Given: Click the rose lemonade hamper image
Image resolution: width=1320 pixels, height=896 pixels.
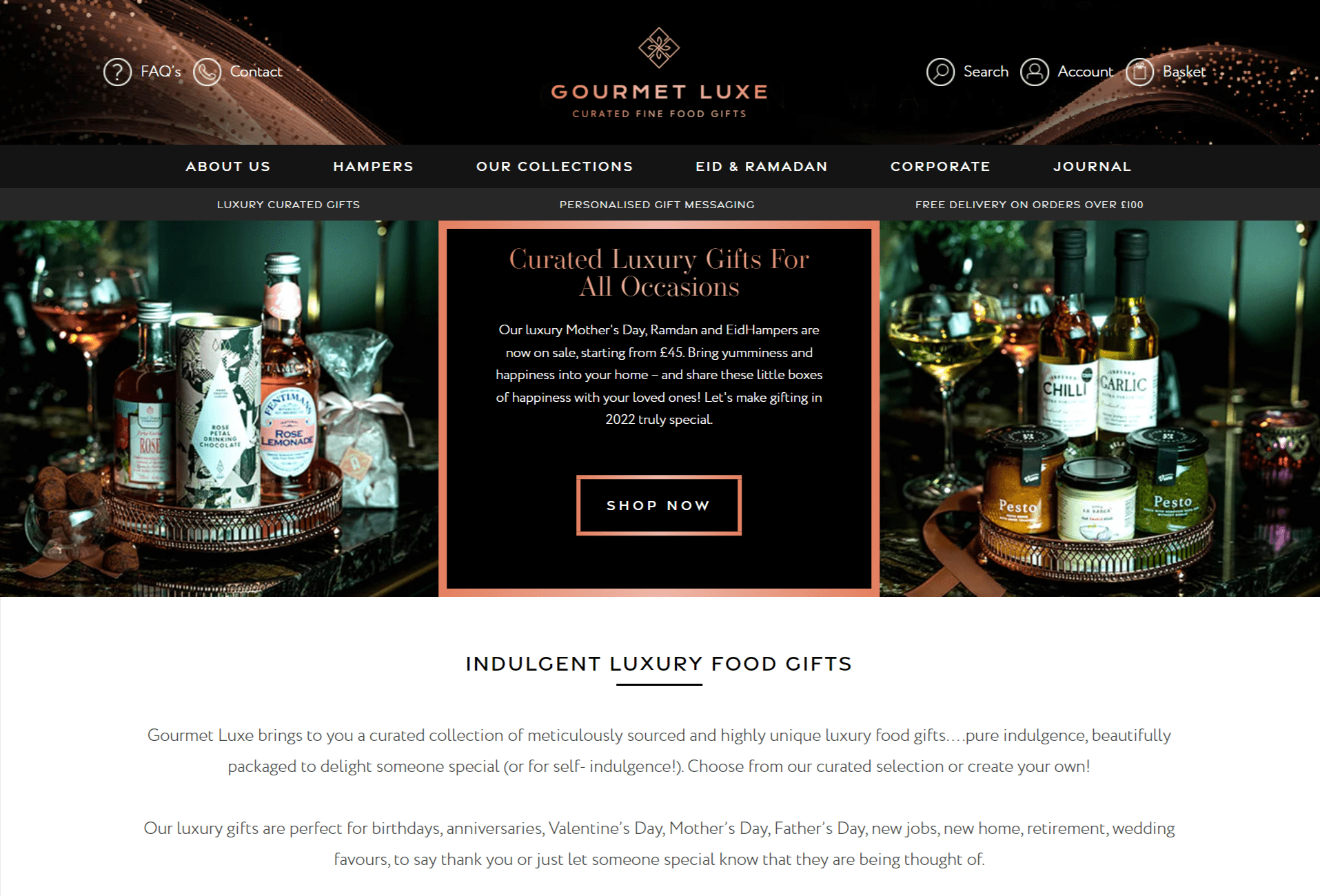Looking at the screenshot, I should (219, 409).
